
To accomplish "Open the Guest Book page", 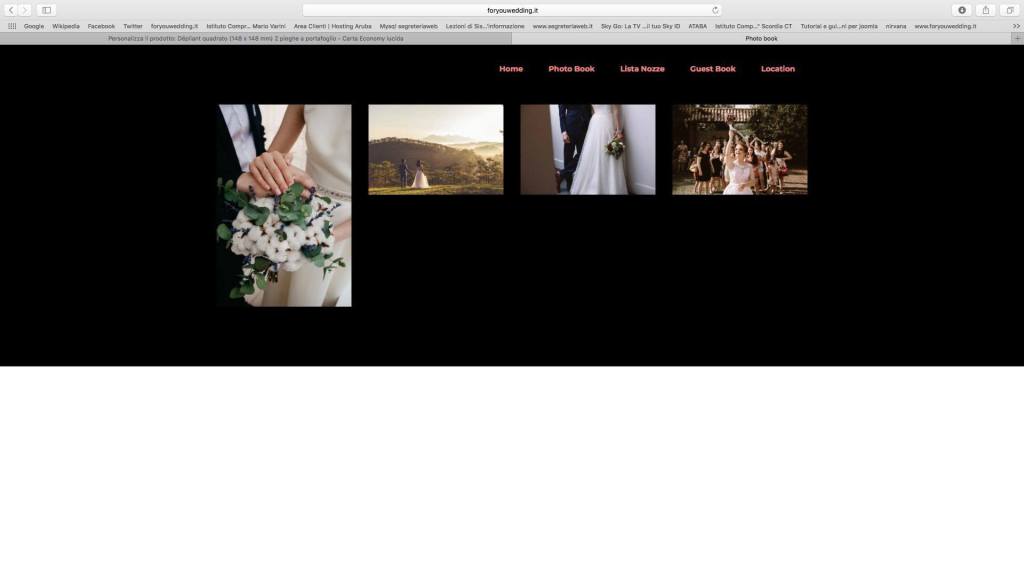I will click(x=712, y=68).
